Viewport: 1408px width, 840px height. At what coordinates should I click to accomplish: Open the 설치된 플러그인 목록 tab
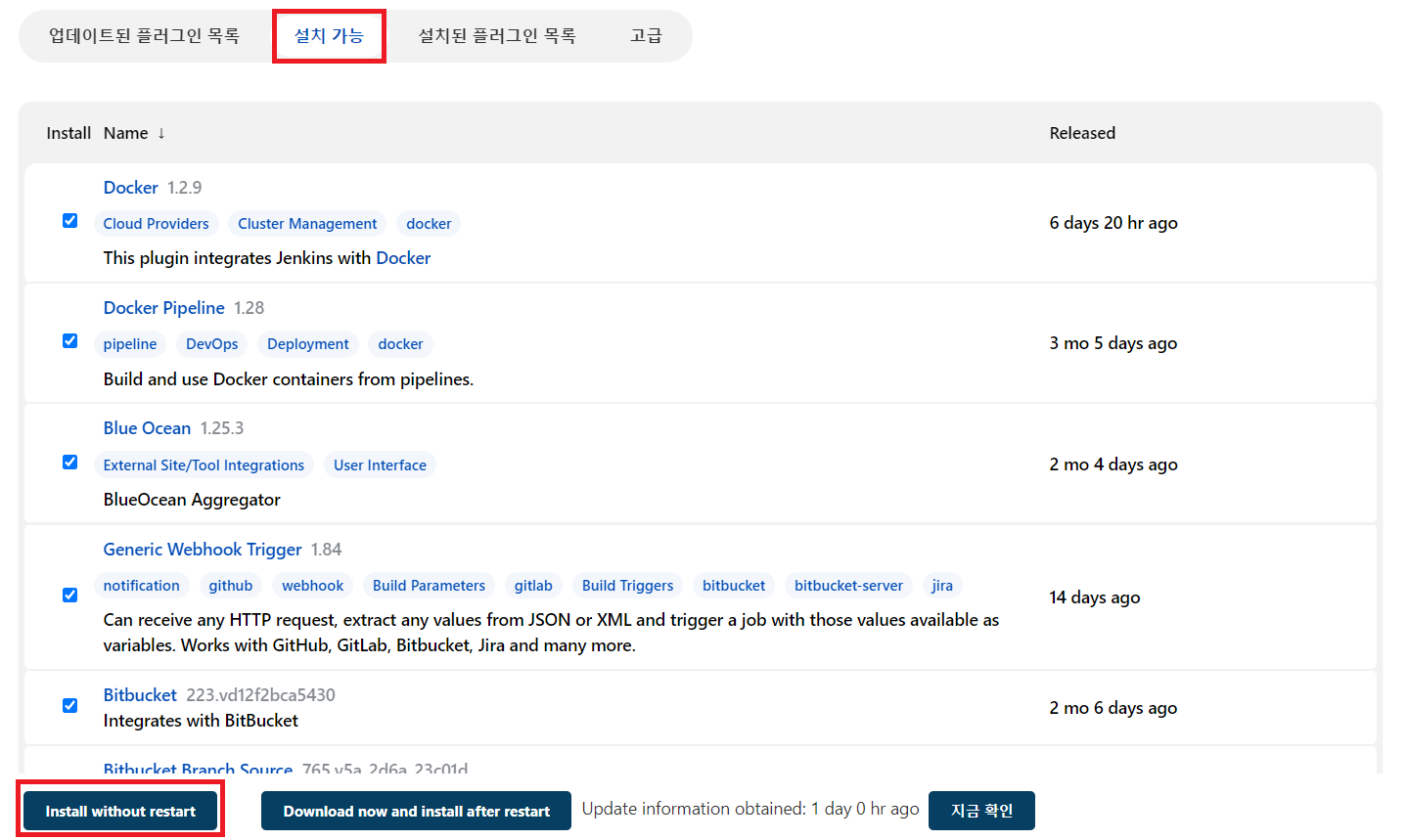coord(497,36)
